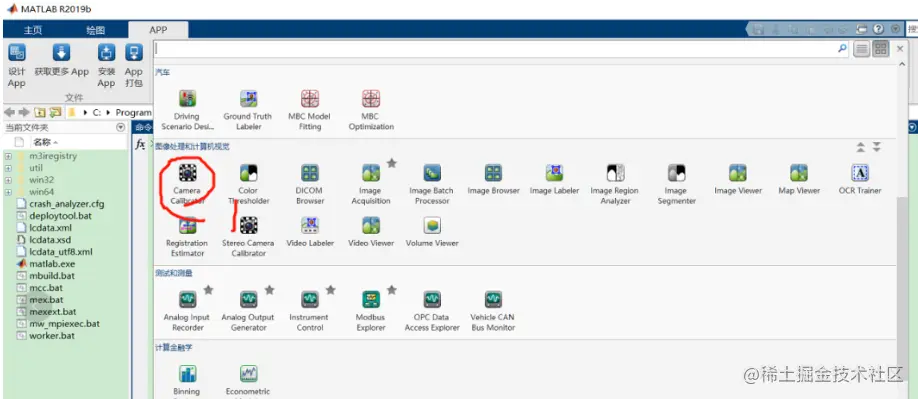Toggle favorite star on Instrument Control
The width and height of the screenshot is (918, 399).
[x=330, y=290]
